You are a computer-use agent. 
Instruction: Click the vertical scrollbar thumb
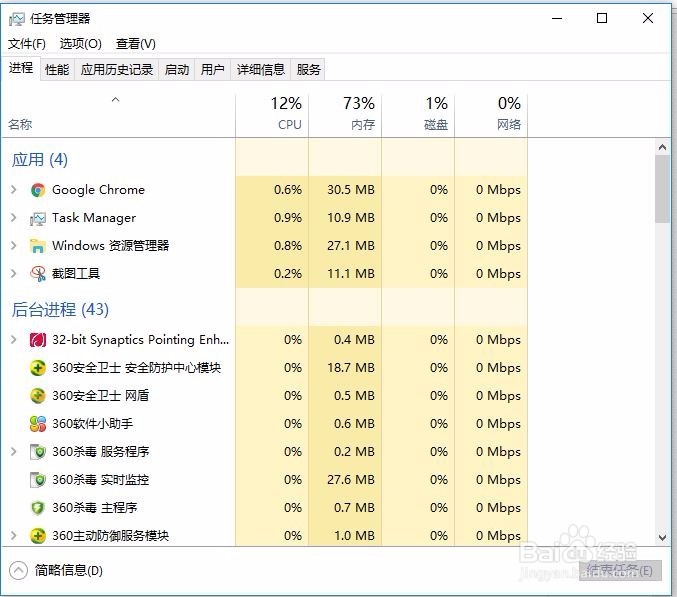point(662,189)
